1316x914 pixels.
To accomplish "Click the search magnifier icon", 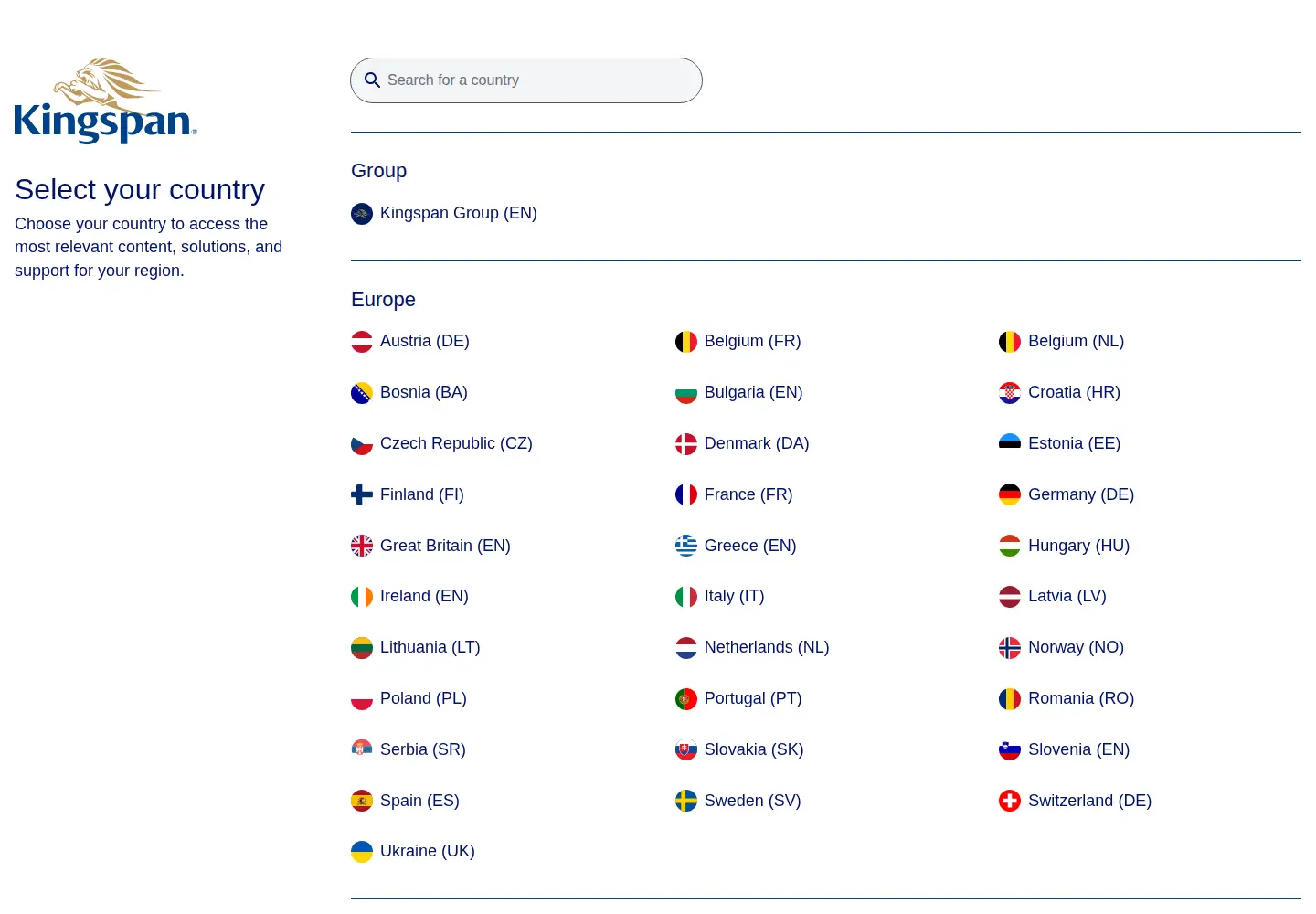I will (372, 80).
